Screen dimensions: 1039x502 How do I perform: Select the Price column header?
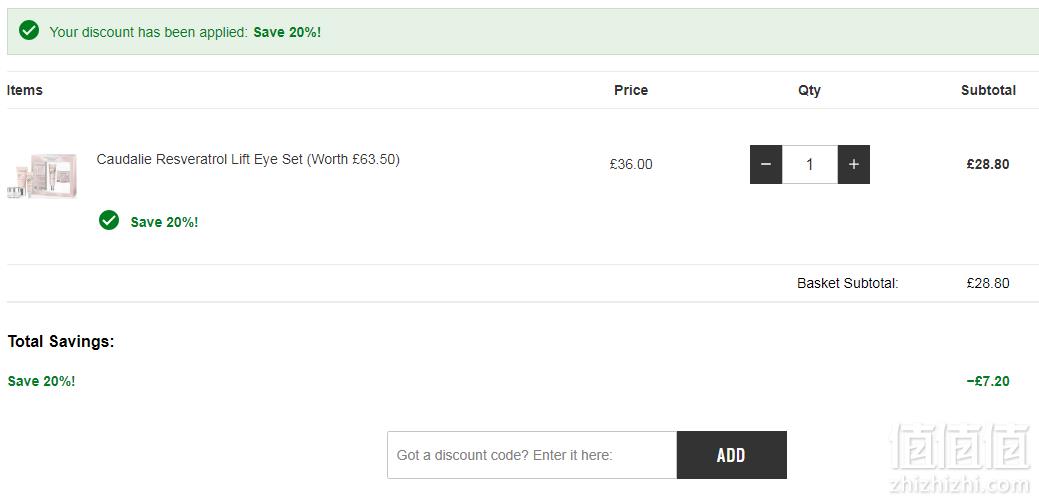pos(631,90)
